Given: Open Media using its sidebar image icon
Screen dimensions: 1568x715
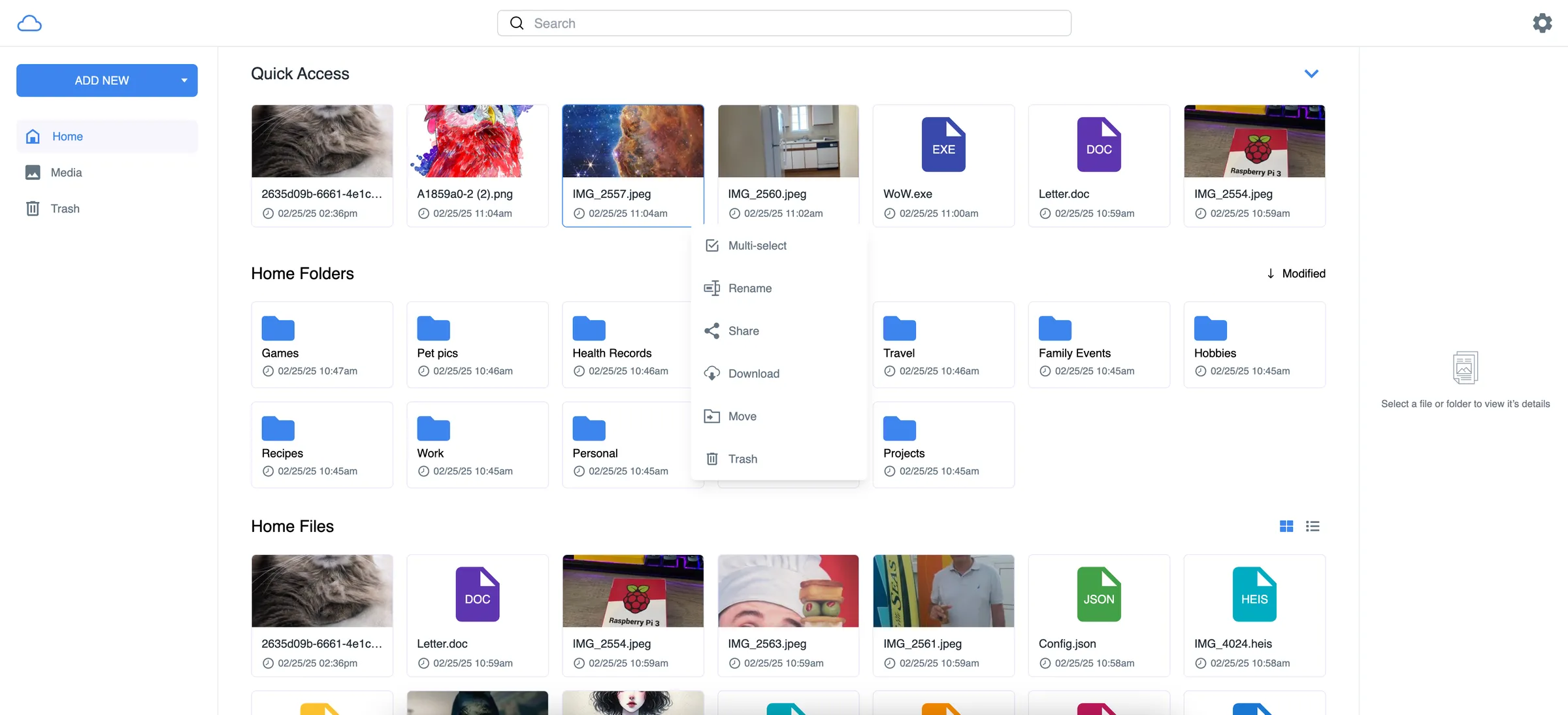Looking at the screenshot, I should pyautogui.click(x=33, y=173).
